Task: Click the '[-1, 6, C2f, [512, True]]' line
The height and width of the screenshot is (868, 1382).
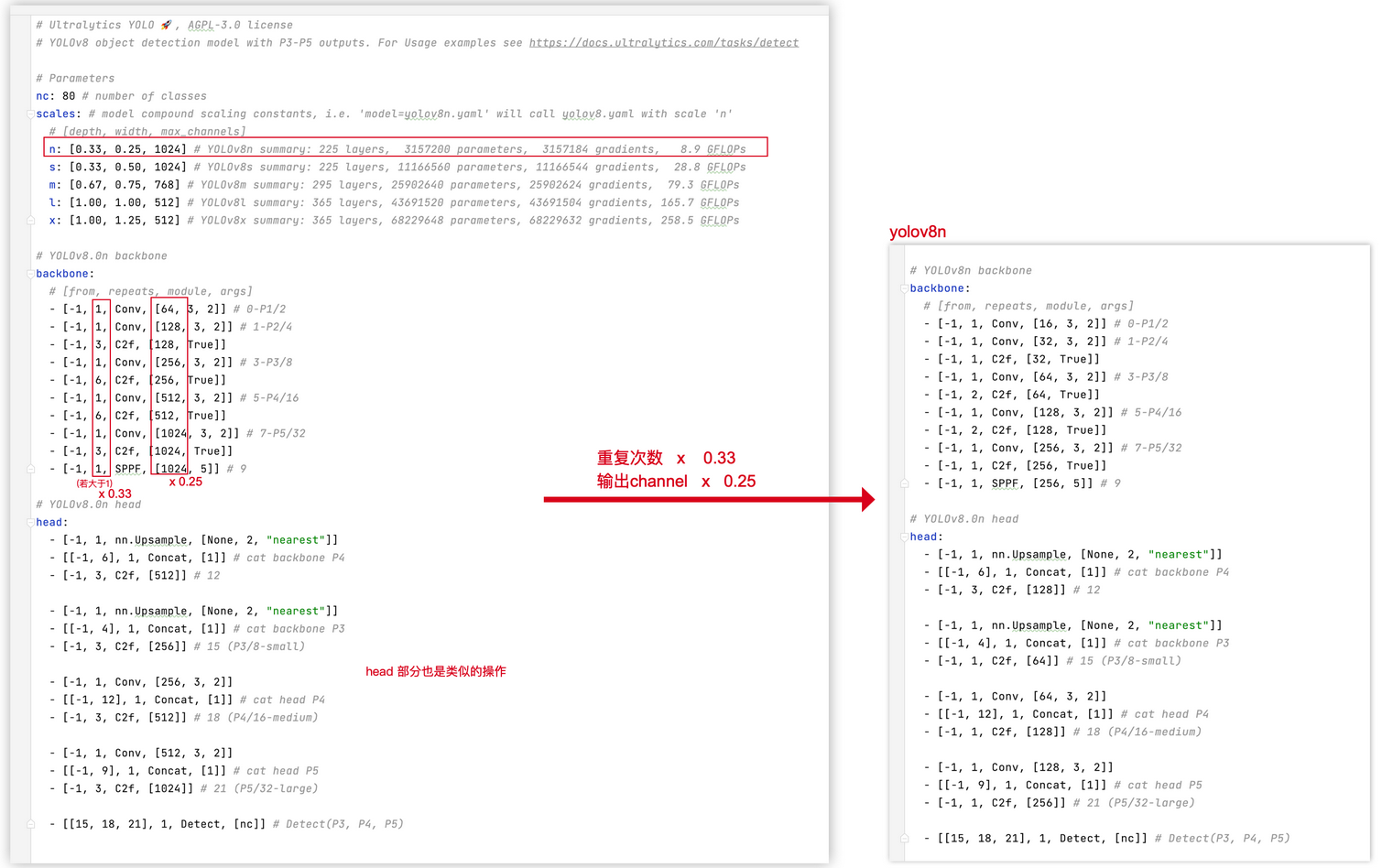Action: tap(137, 416)
